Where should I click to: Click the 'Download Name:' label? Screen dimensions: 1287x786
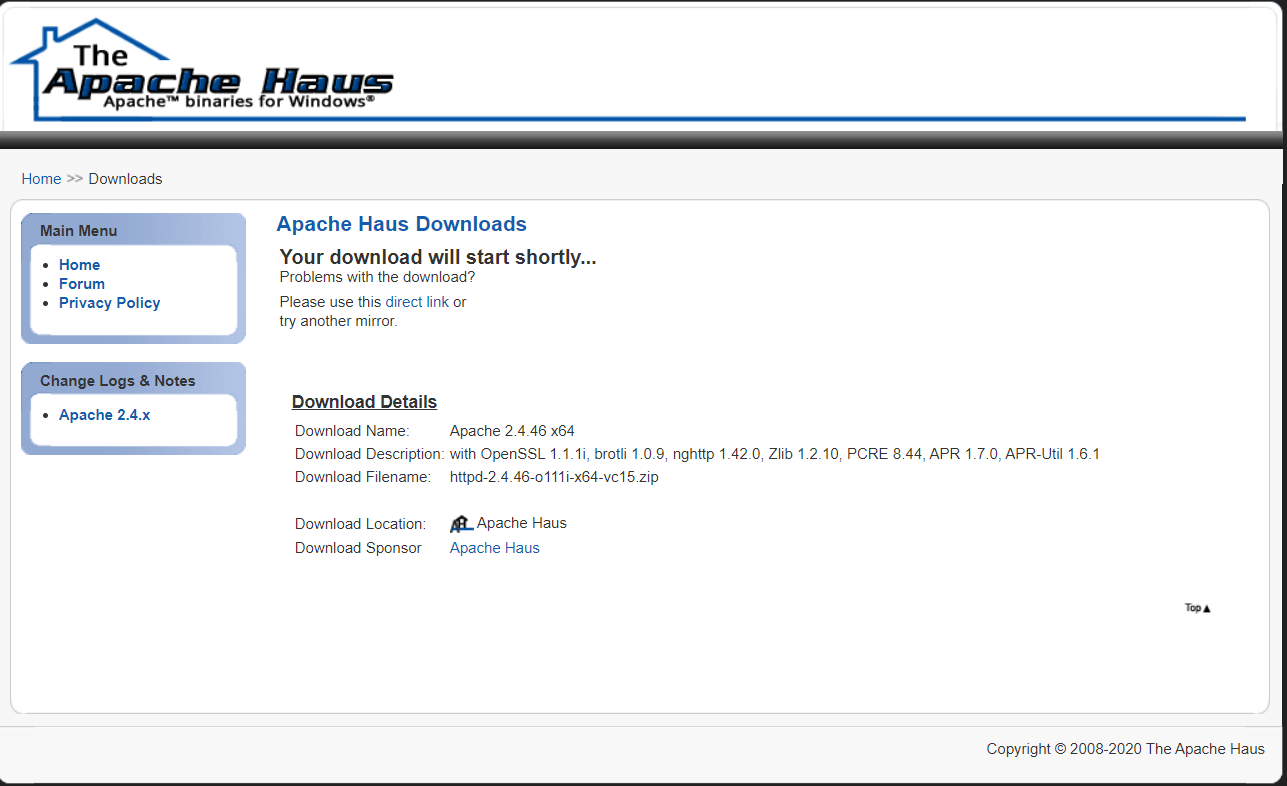click(x=352, y=431)
